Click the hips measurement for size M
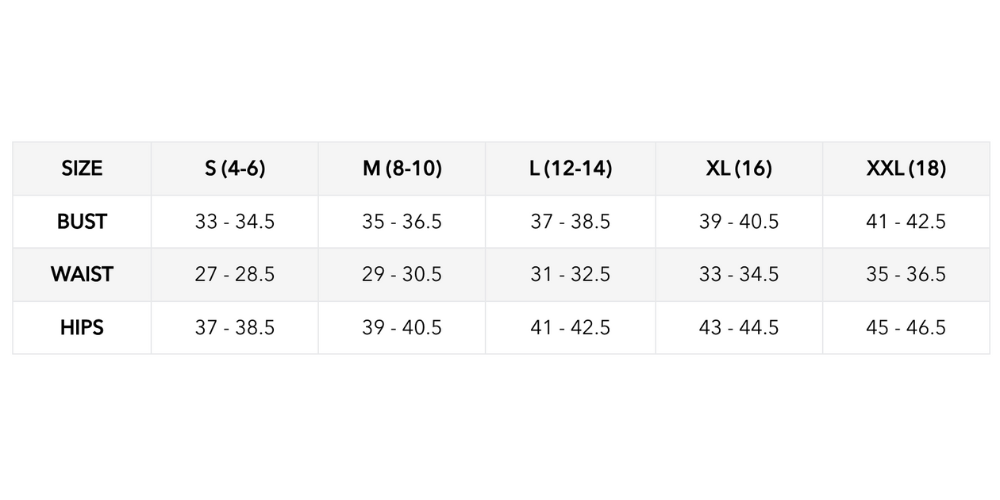Screen dimensions: 1000x500 pyautogui.click(x=402, y=328)
